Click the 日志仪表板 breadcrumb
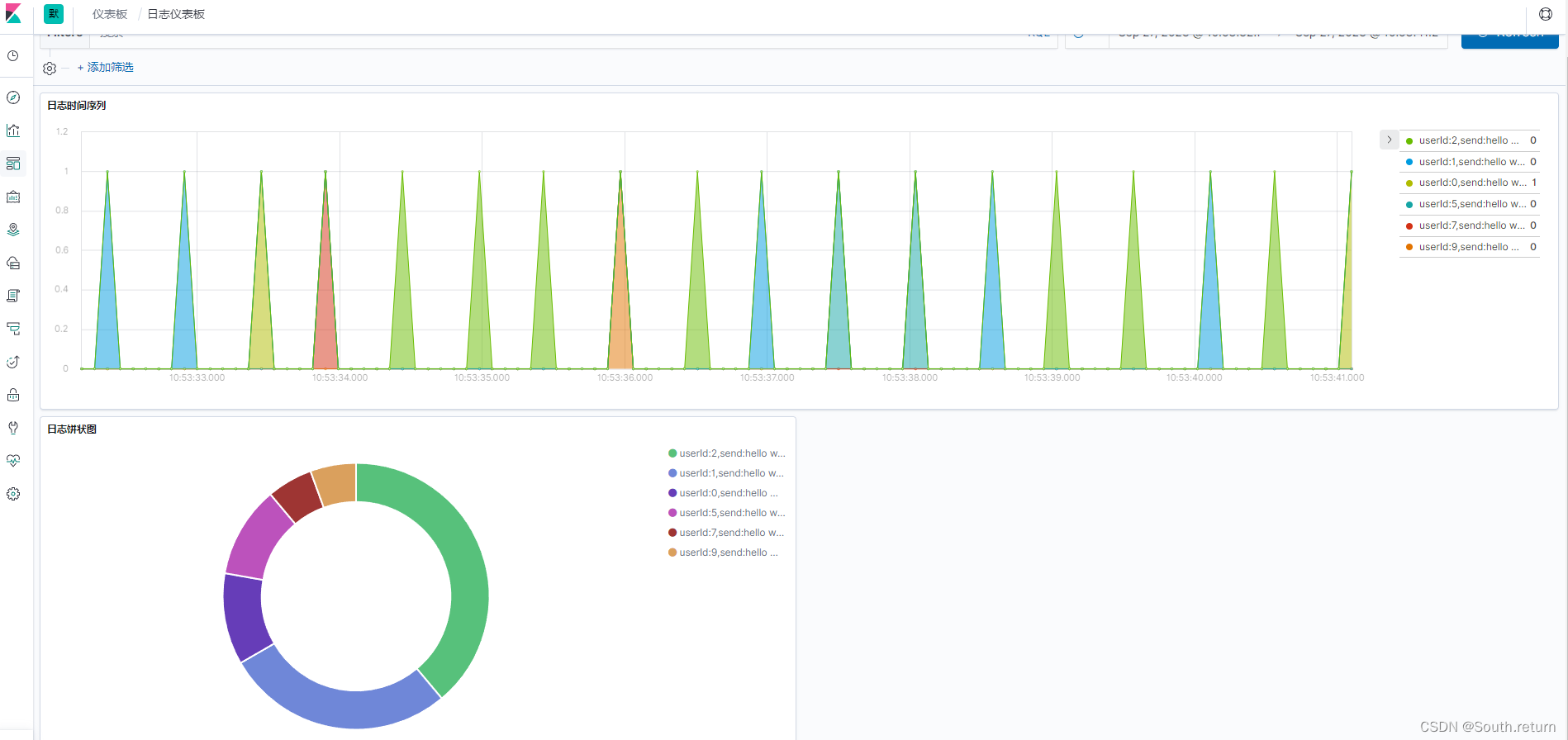 click(176, 14)
